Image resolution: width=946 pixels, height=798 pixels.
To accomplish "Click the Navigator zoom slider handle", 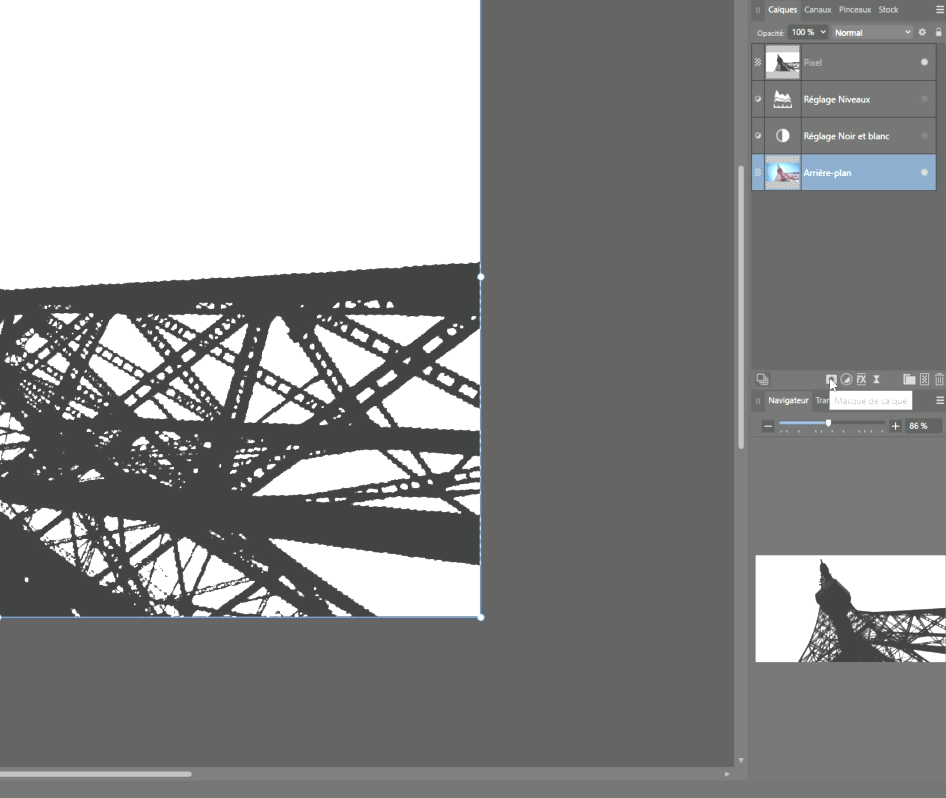I will pyautogui.click(x=828, y=424).
